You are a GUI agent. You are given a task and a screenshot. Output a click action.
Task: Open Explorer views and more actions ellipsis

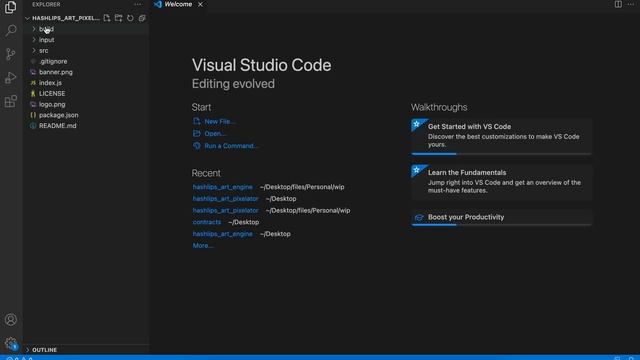pyautogui.click(x=138, y=4)
